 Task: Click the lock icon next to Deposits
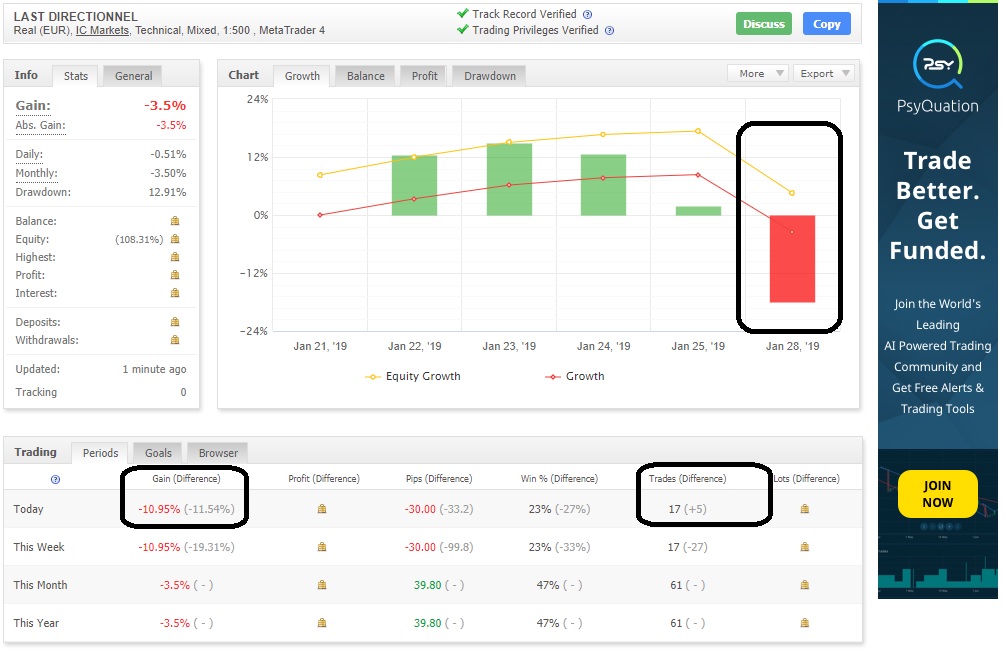coord(175,322)
